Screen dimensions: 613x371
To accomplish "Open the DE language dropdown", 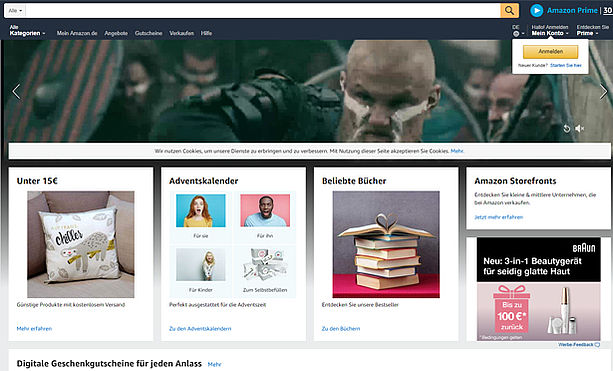I will (x=518, y=30).
